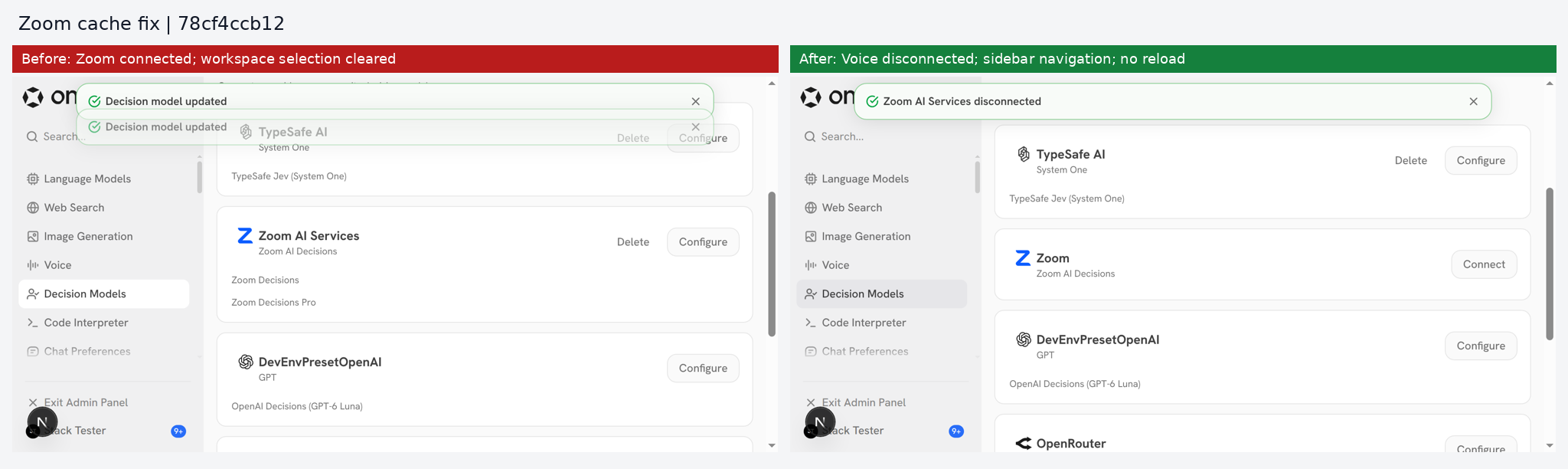Click OpenAI logo on After DevEnvPresetOpenAI card
The width and height of the screenshot is (1568, 469).
(x=1024, y=339)
